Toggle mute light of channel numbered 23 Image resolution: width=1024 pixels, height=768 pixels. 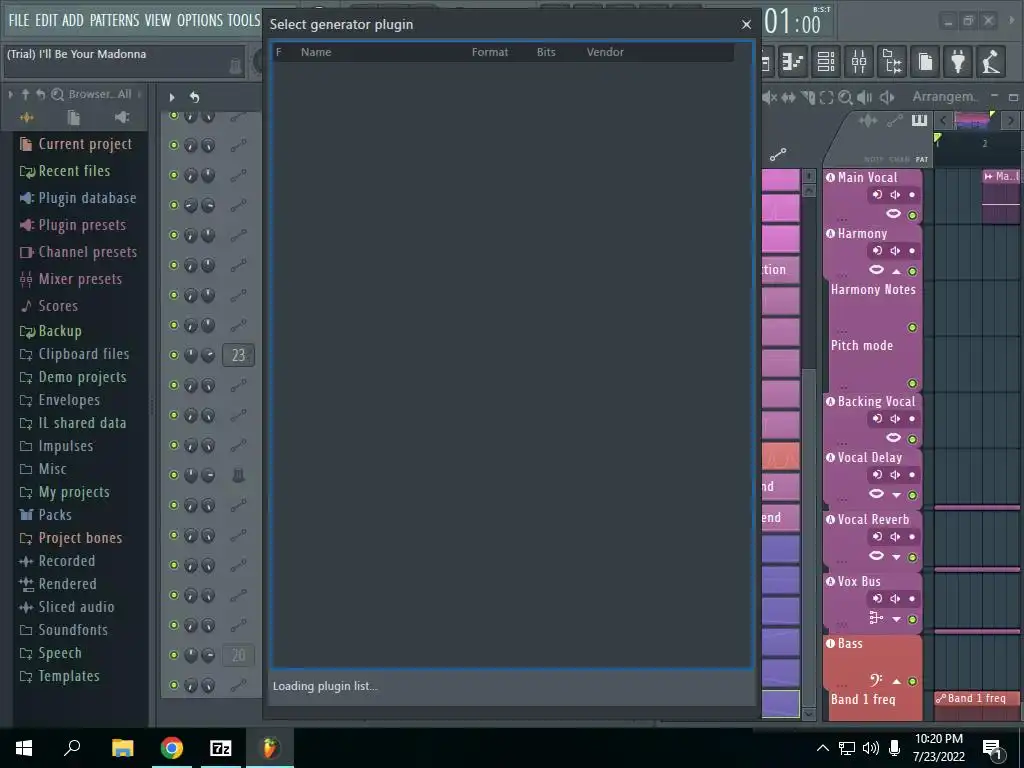(x=174, y=355)
